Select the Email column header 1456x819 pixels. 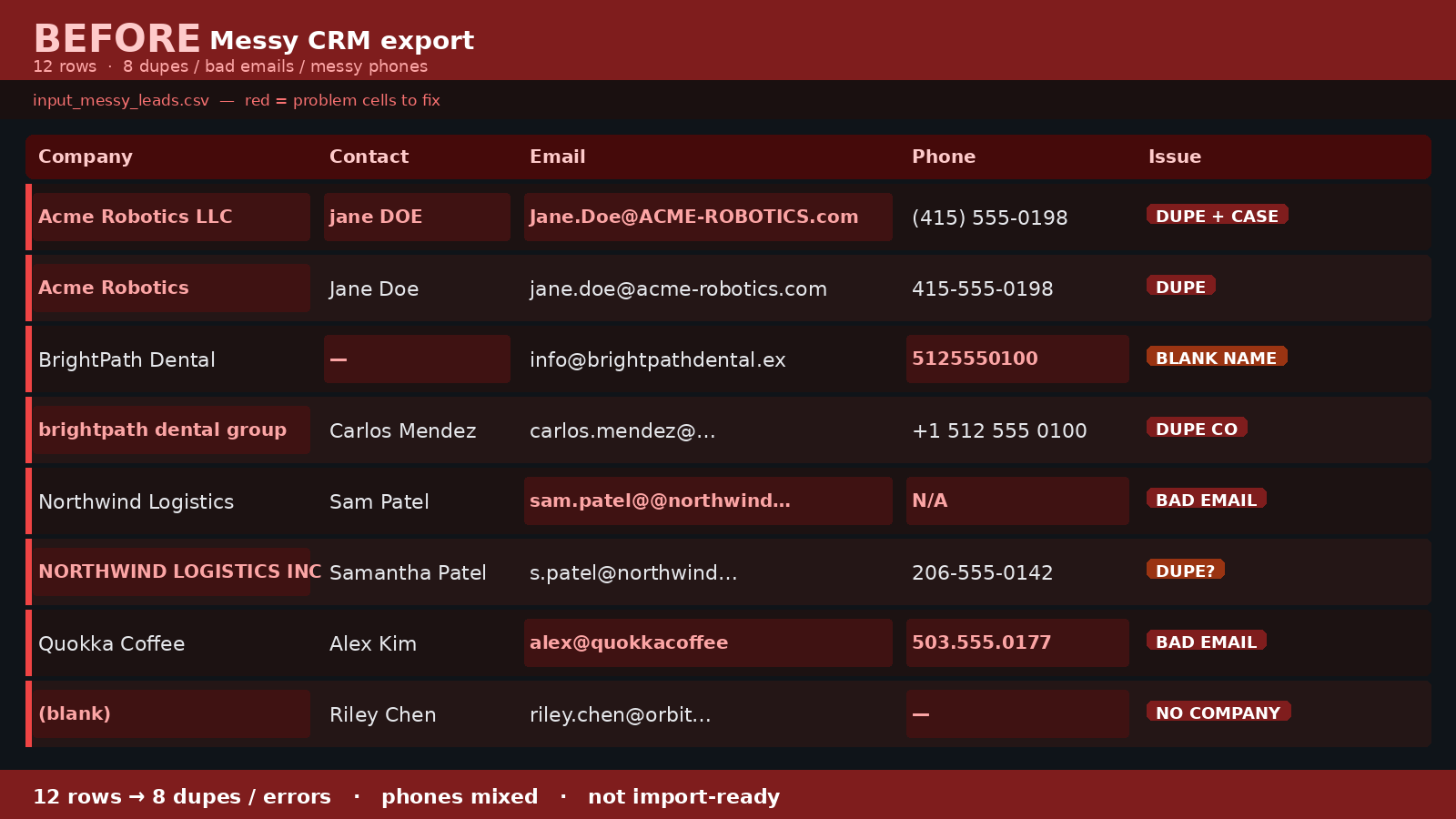pyautogui.click(x=557, y=157)
